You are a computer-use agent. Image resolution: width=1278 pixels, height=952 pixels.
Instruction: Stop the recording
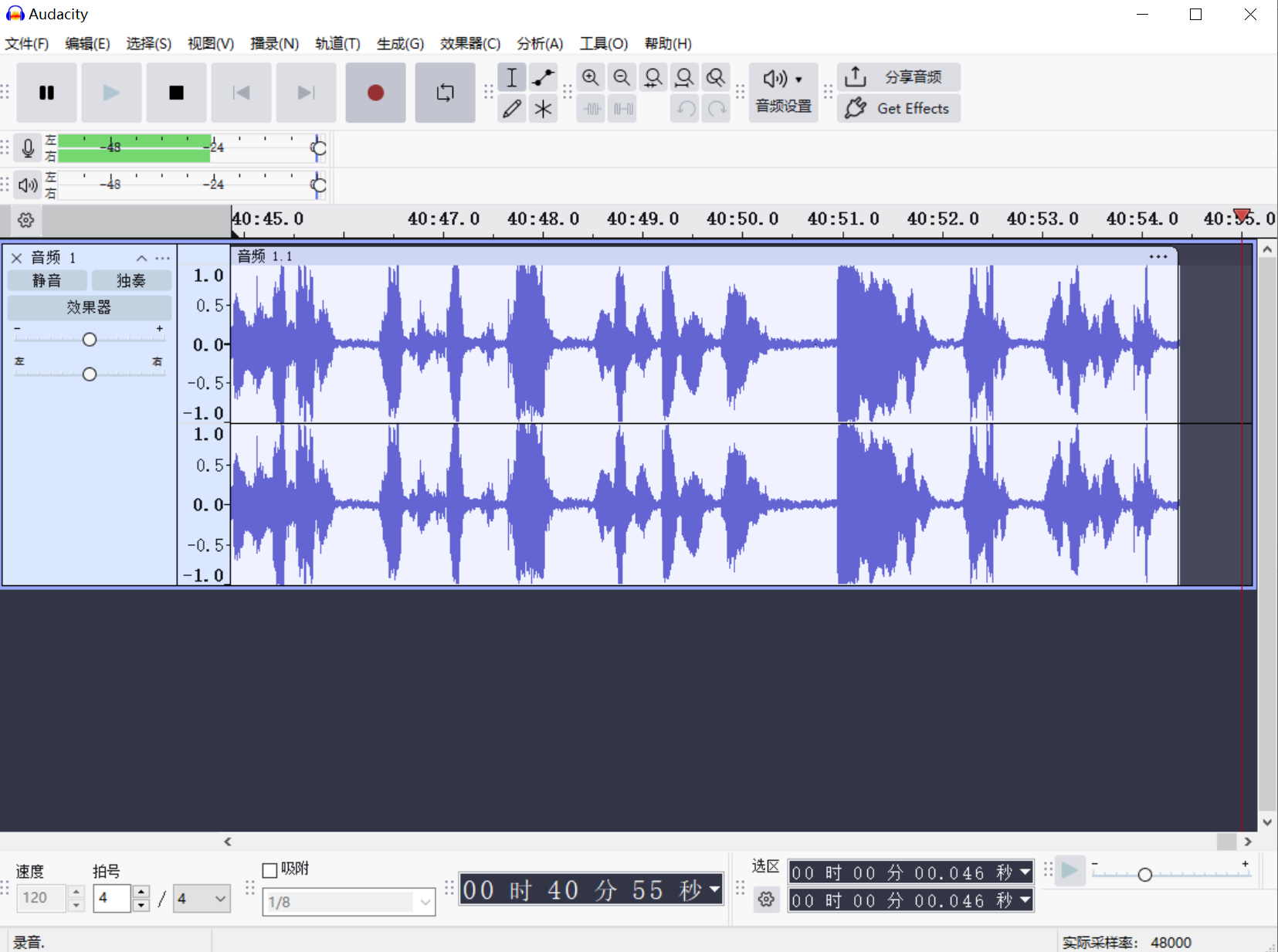click(x=176, y=93)
